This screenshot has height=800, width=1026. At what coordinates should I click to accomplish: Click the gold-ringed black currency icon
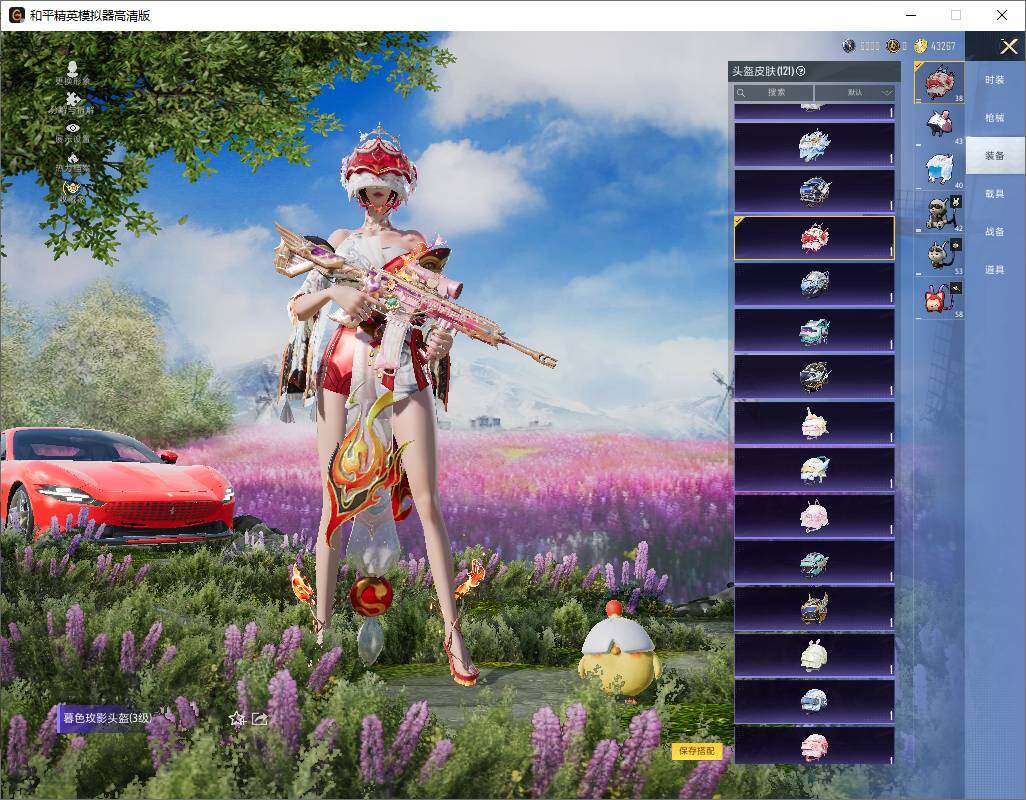pyautogui.click(x=893, y=46)
